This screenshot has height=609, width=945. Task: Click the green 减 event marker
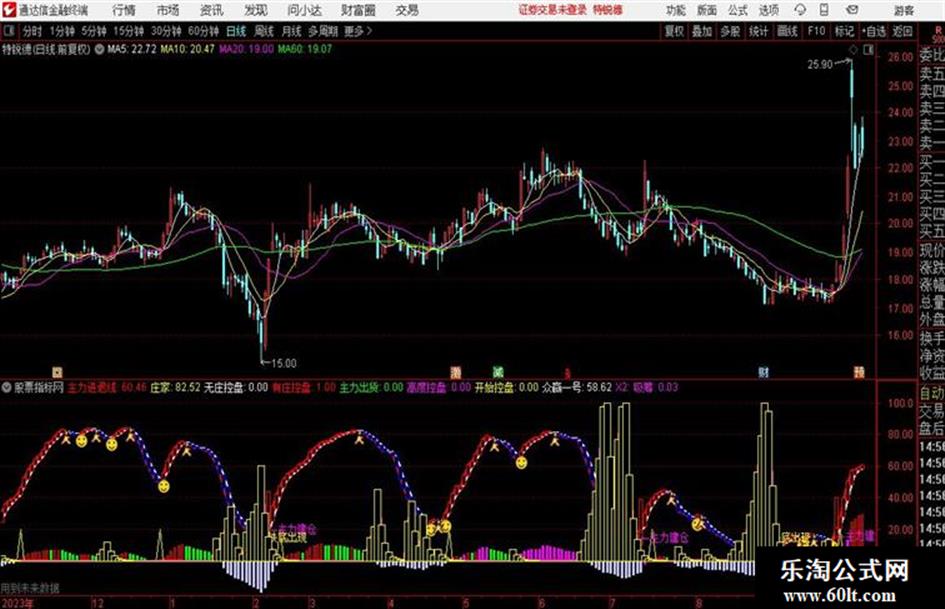pyautogui.click(x=498, y=372)
